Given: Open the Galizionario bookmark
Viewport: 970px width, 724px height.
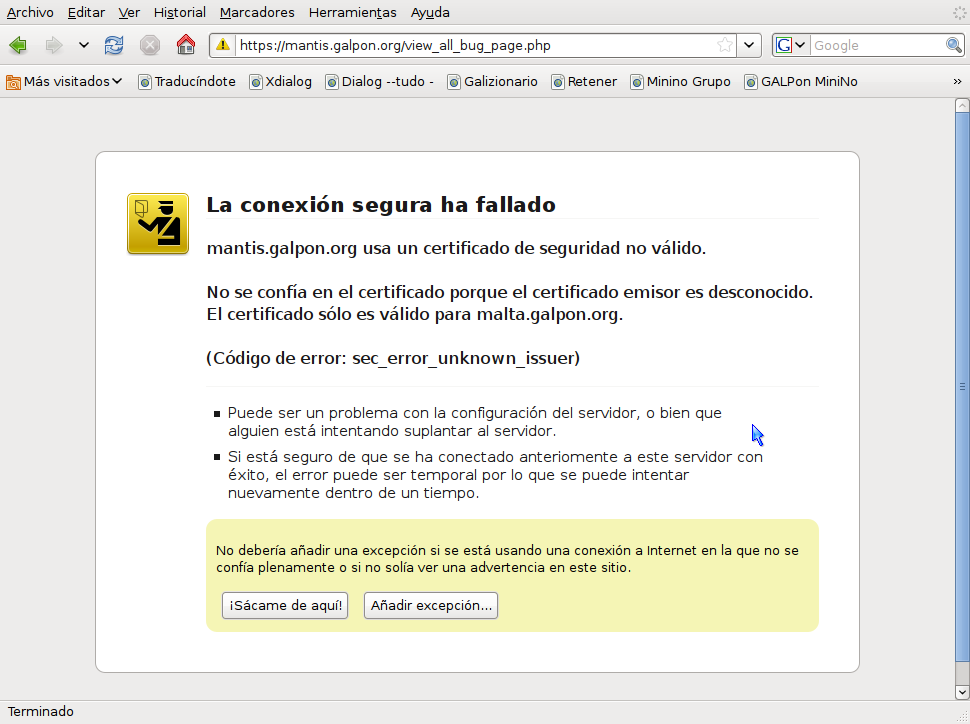Looking at the screenshot, I should coord(492,82).
